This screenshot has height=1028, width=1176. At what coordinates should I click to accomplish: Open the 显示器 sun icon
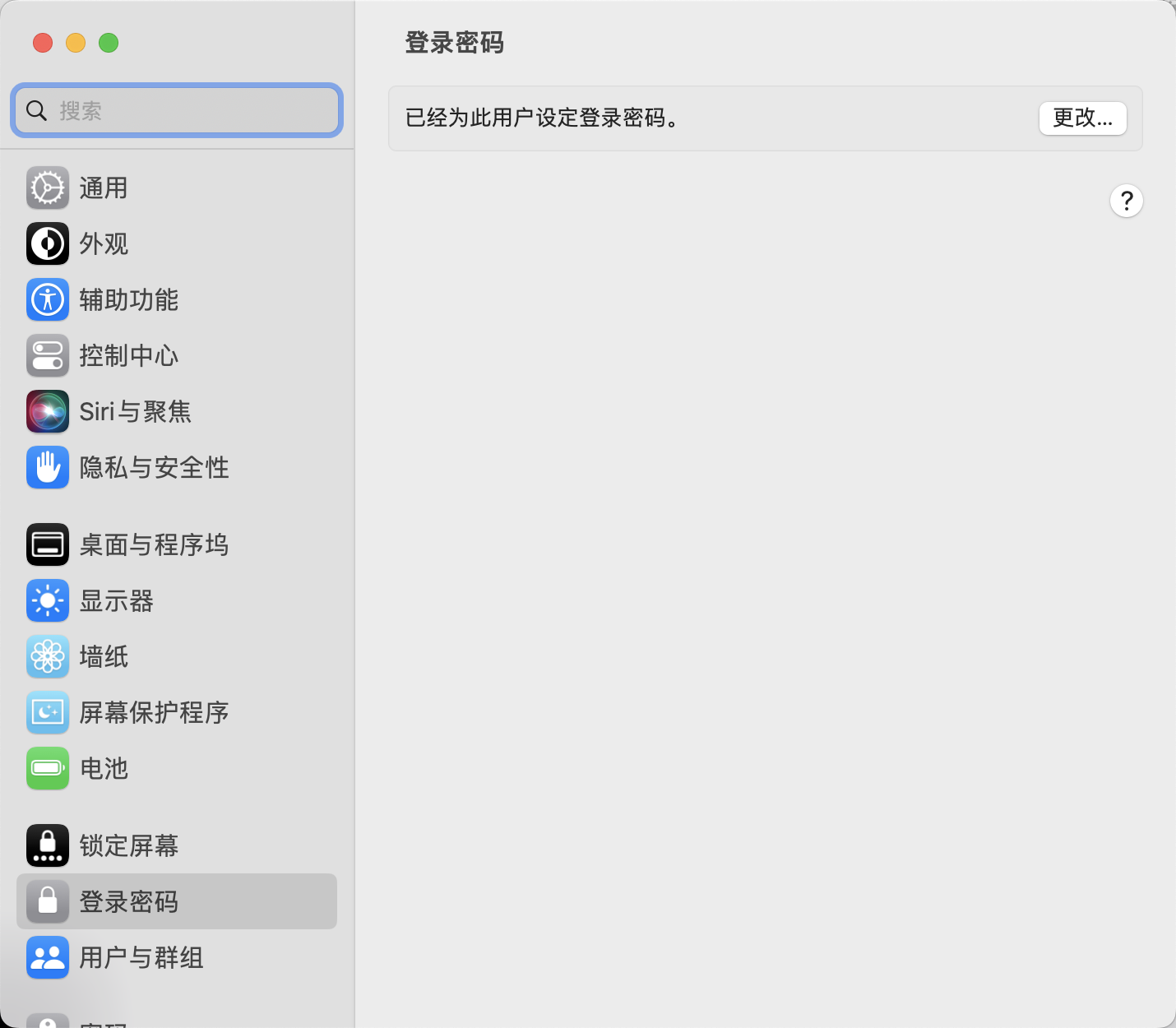pyautogui.click(x=48, y=601)
